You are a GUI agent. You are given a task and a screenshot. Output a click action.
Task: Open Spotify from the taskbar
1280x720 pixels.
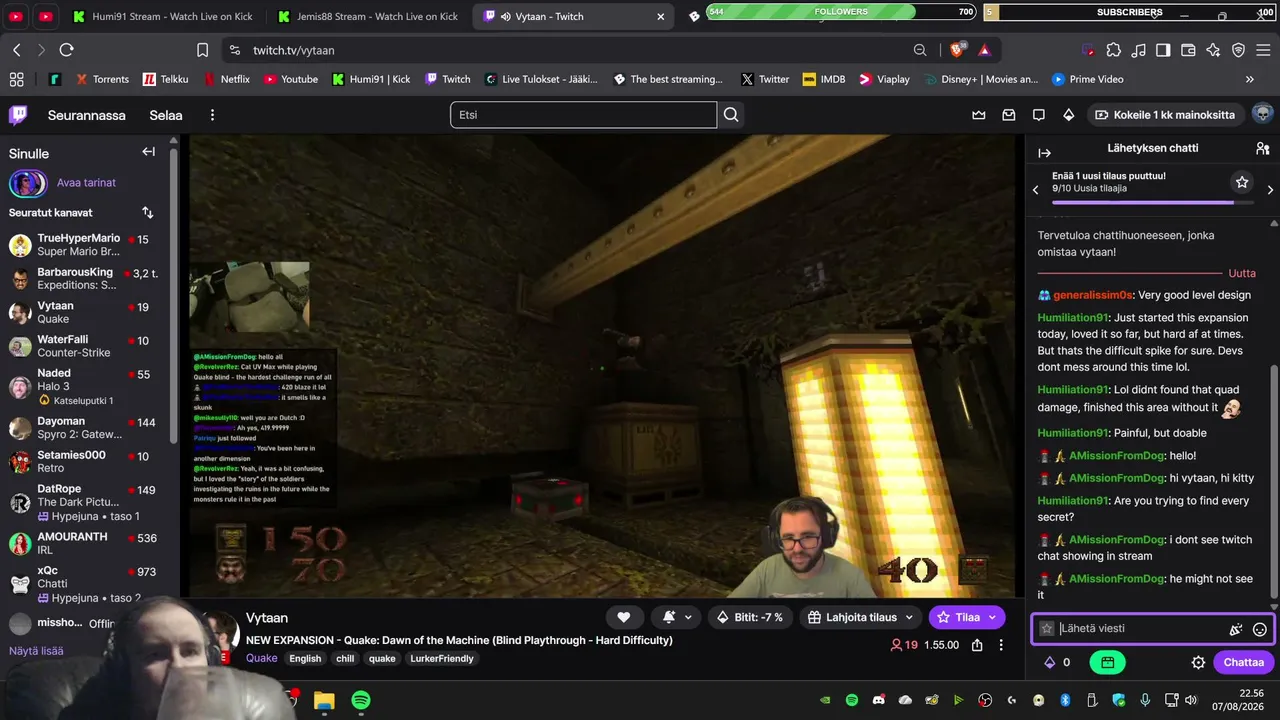[x=361, y=700]
